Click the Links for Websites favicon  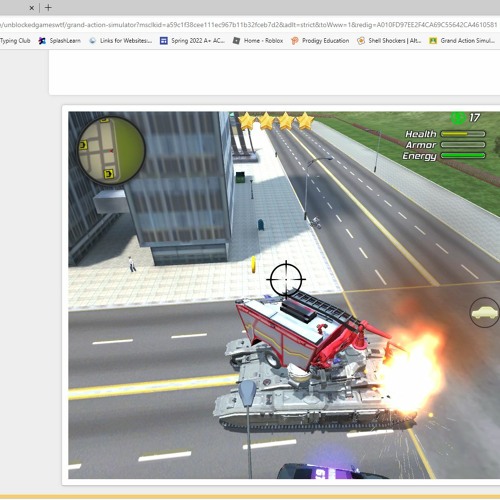(93, 41)
